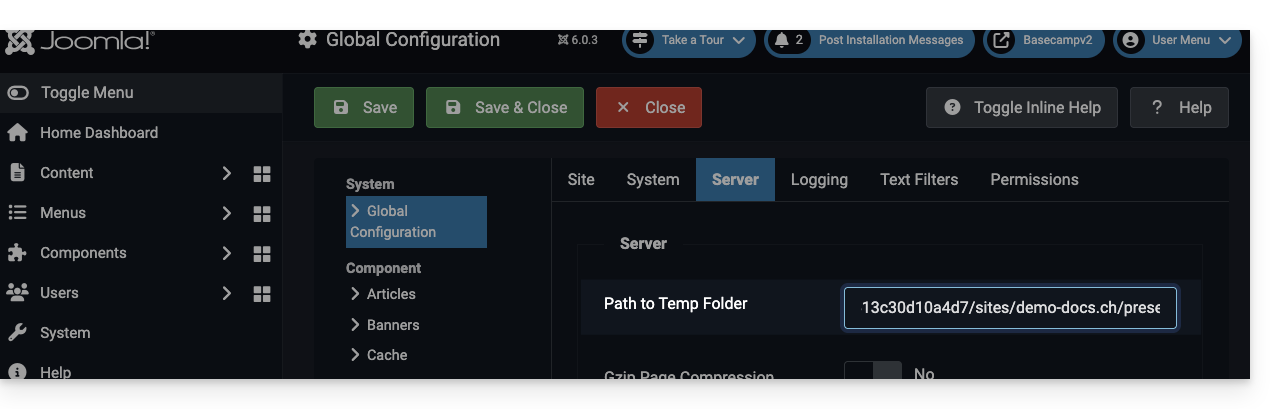Expand the Content menu chevron
The height and width of the screenshot is (409, 1280).
pos(226,173)
